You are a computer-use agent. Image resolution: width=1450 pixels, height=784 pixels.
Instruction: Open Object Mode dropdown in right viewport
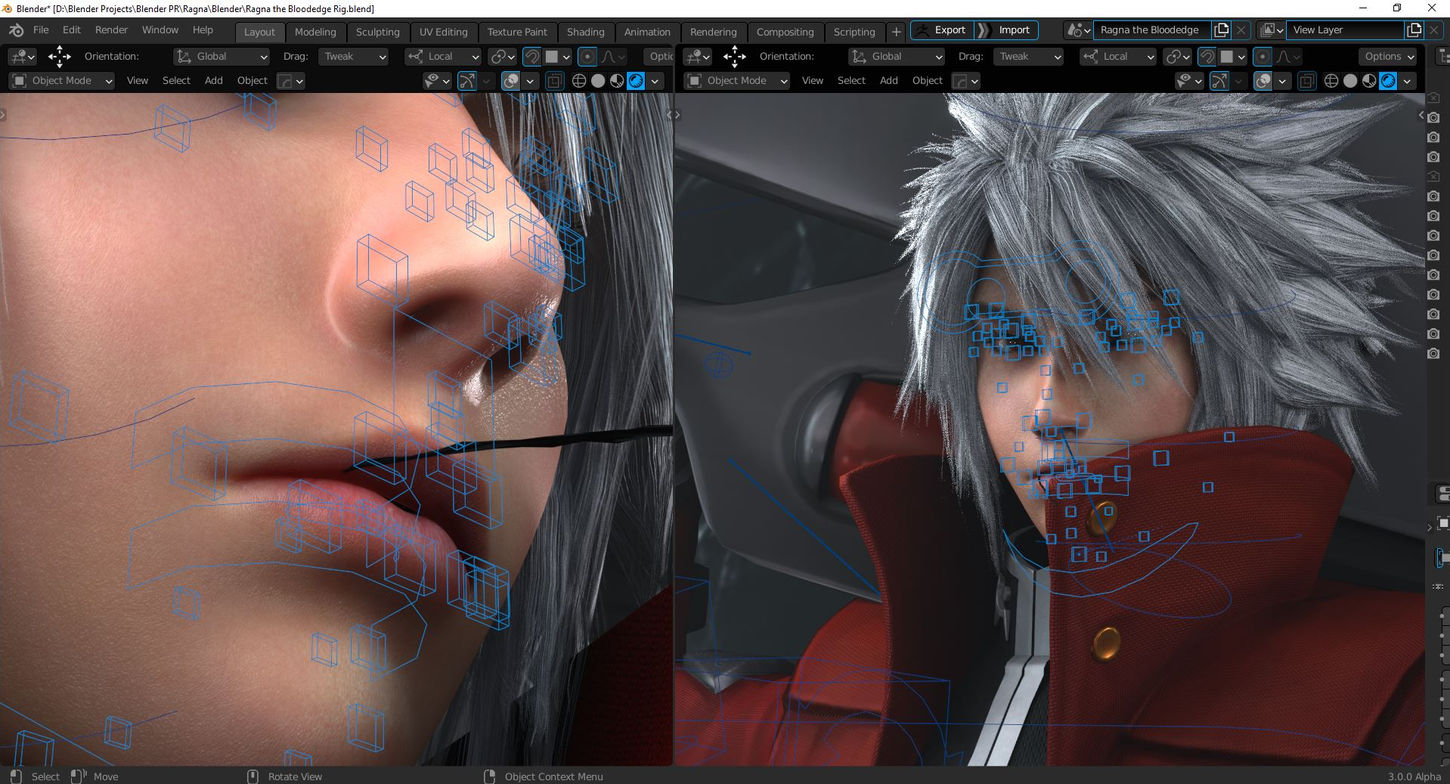(x=737, y=80)
